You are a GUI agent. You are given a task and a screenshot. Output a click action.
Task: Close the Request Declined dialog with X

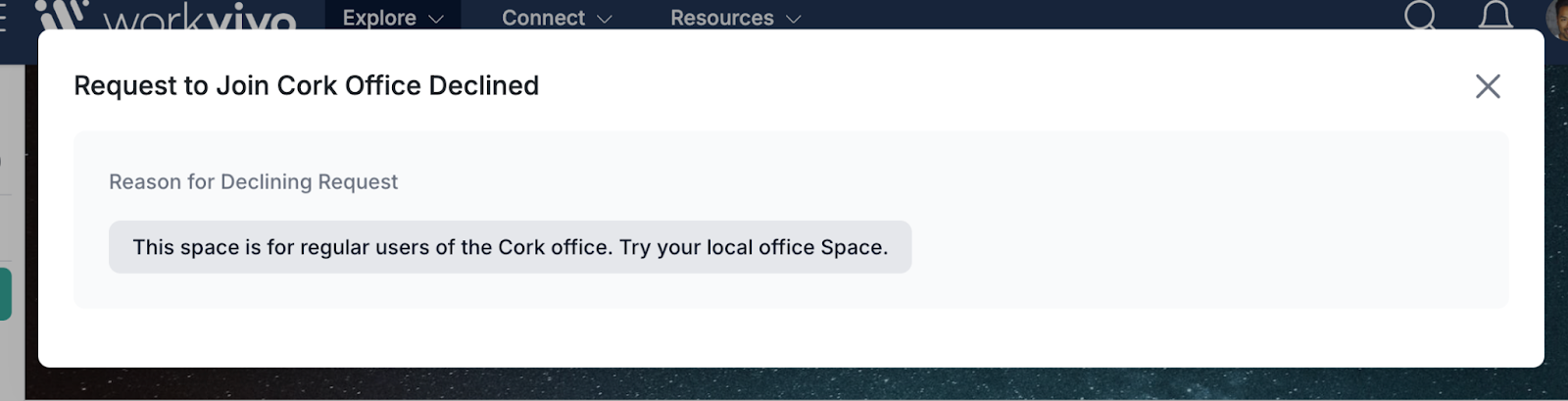(x=1488, y=86)
